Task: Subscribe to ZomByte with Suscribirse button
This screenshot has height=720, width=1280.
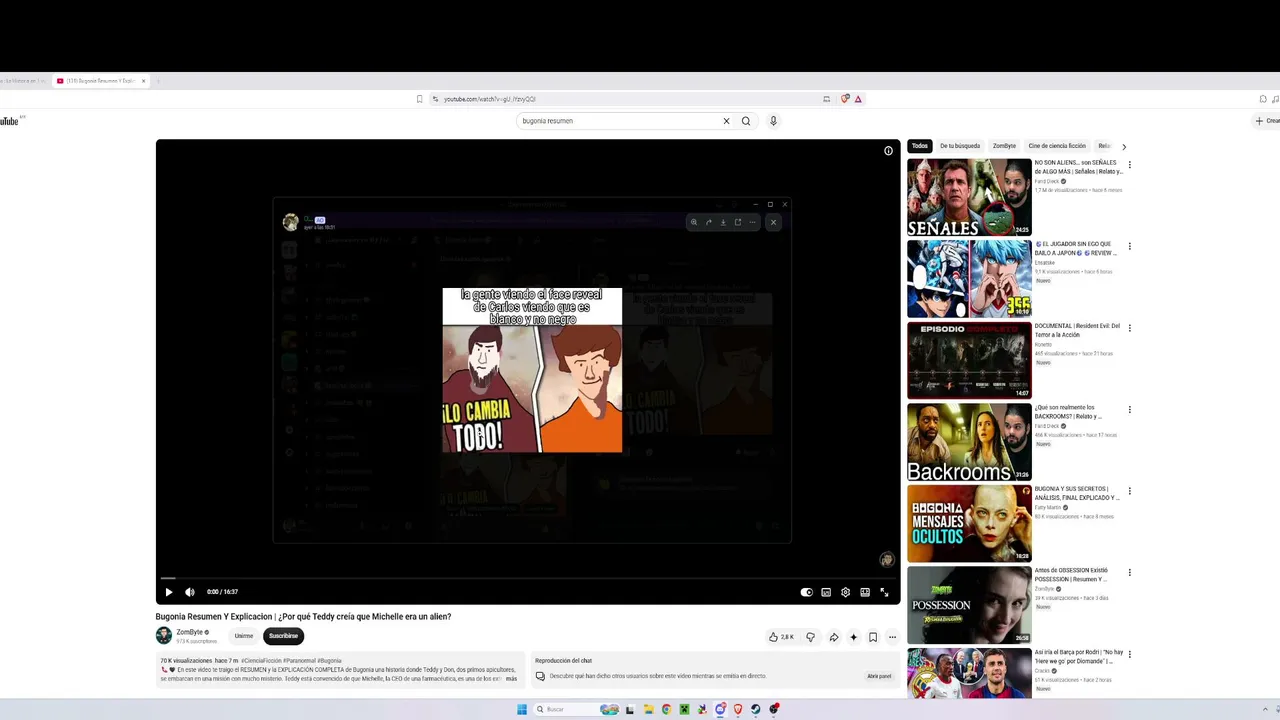Action: tap(283, 636)
